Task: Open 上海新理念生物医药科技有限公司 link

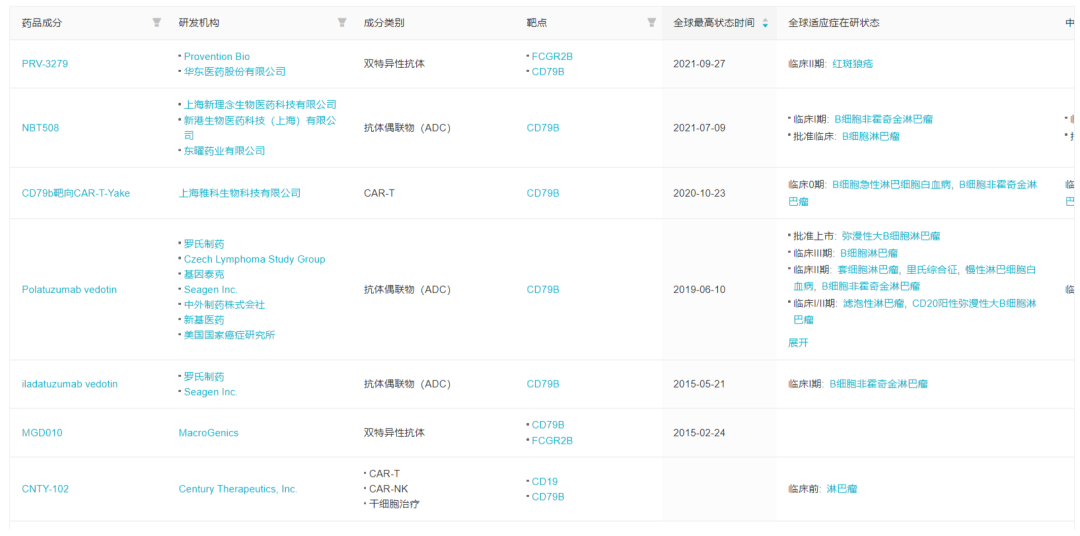Action: click(260, 105)
